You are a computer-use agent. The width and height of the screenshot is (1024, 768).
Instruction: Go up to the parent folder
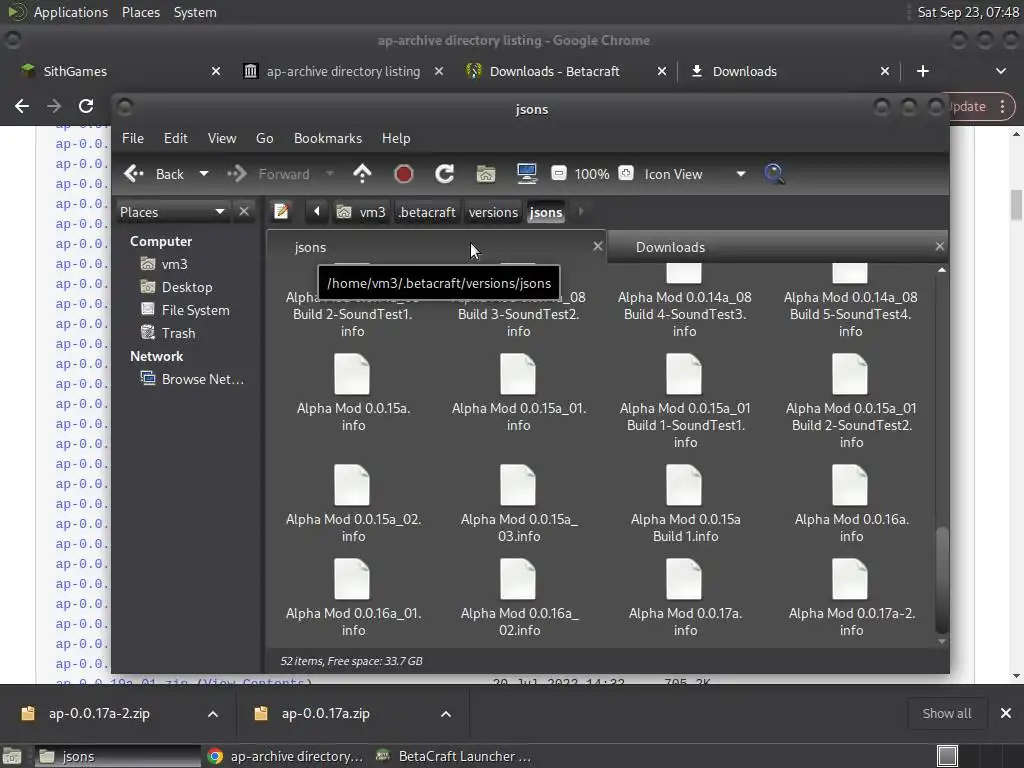click(362, 174)
